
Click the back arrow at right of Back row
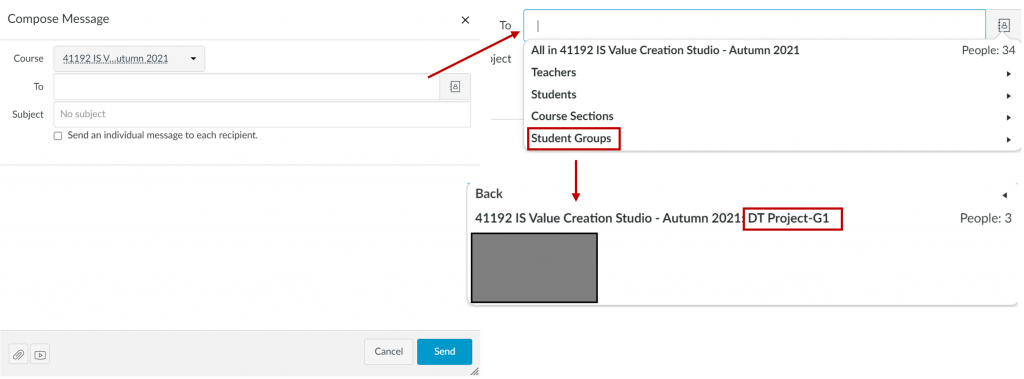(x=1004, y=195)
